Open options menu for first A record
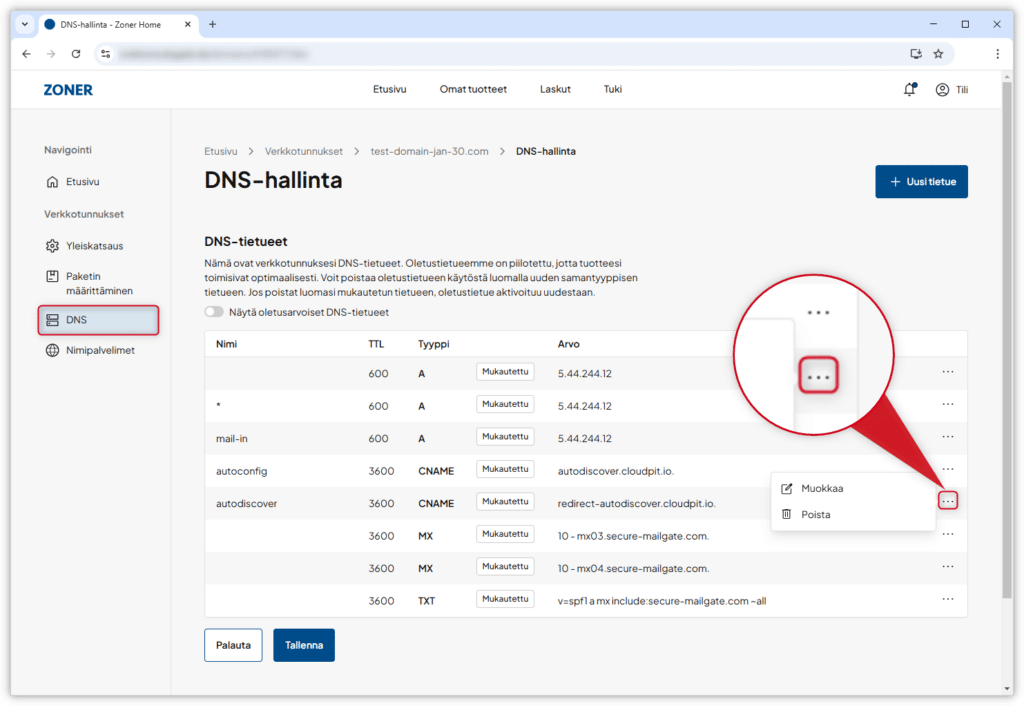 click(x=947, y=372)
